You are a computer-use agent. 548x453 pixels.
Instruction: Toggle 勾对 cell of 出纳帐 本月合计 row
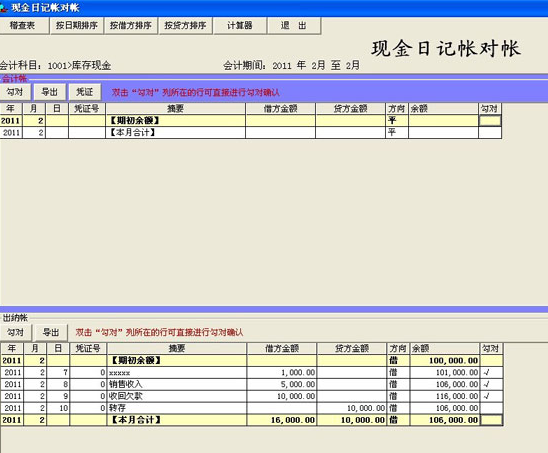coord(491,420)
